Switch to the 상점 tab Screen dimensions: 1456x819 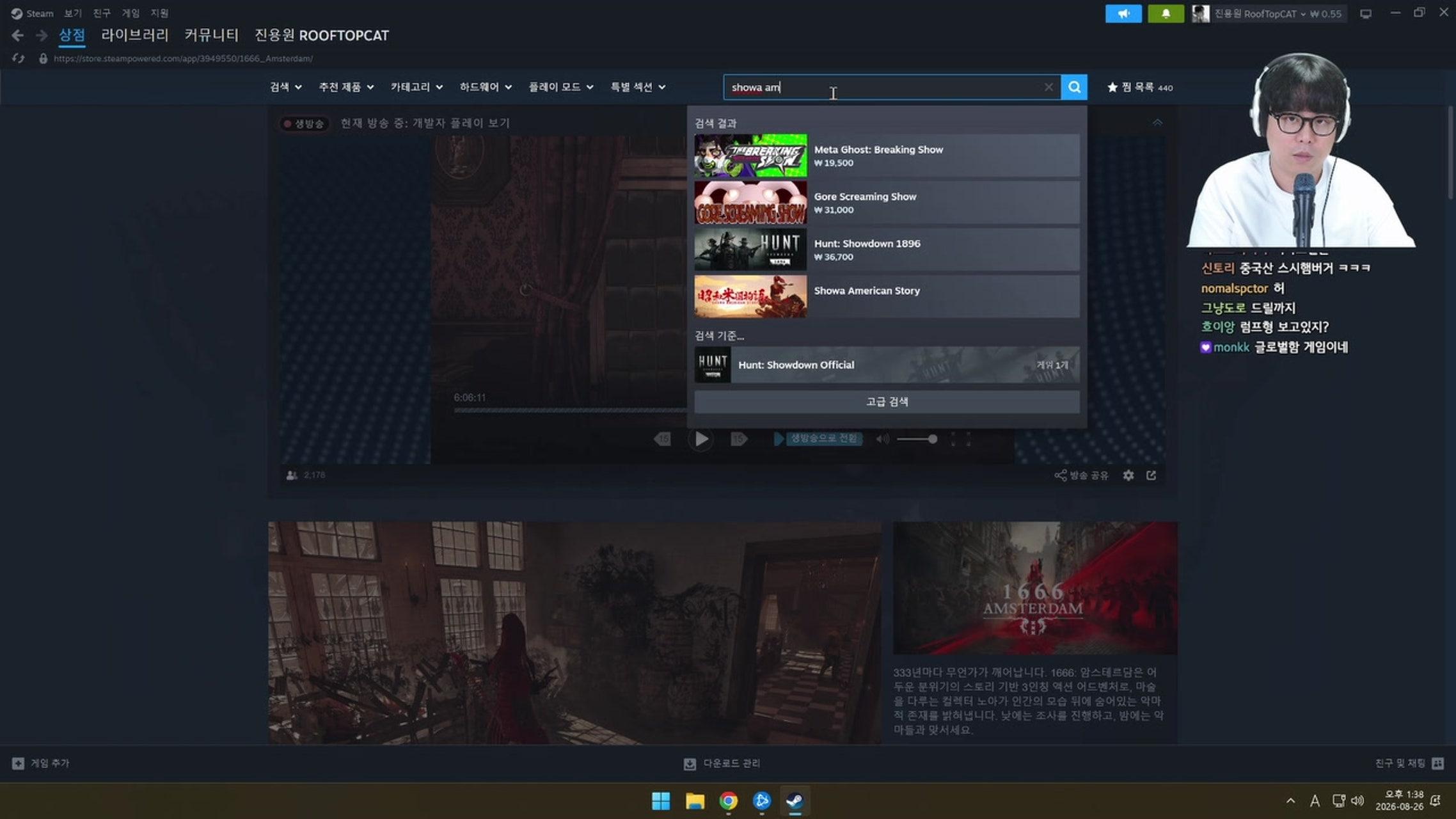point(72,35)
